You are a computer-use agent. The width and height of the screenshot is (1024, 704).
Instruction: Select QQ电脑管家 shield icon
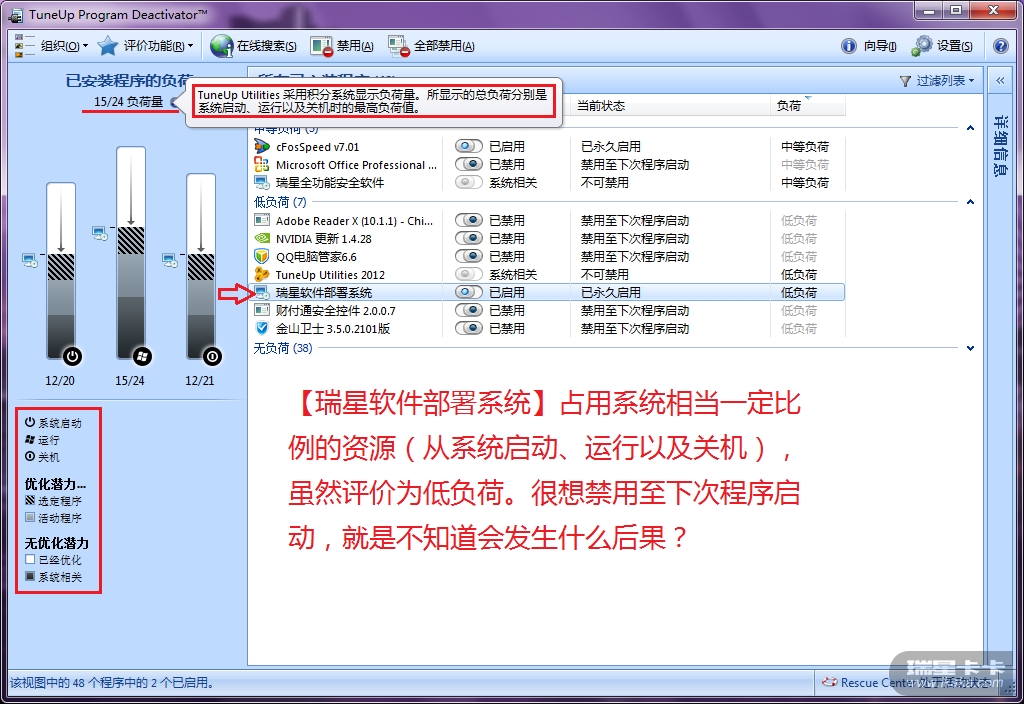coord(262,256)
